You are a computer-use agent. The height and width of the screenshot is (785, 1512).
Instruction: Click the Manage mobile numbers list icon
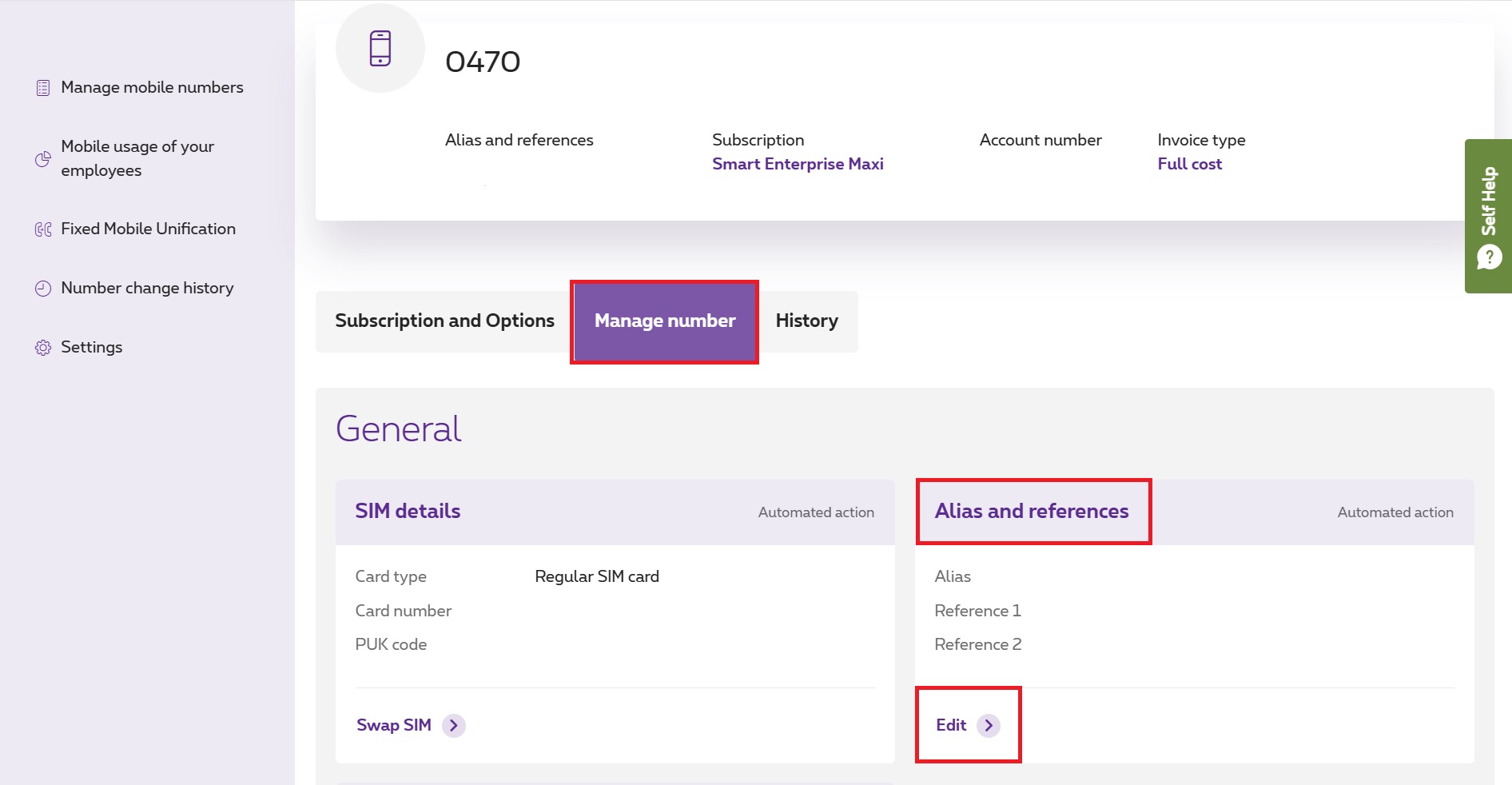43,88
